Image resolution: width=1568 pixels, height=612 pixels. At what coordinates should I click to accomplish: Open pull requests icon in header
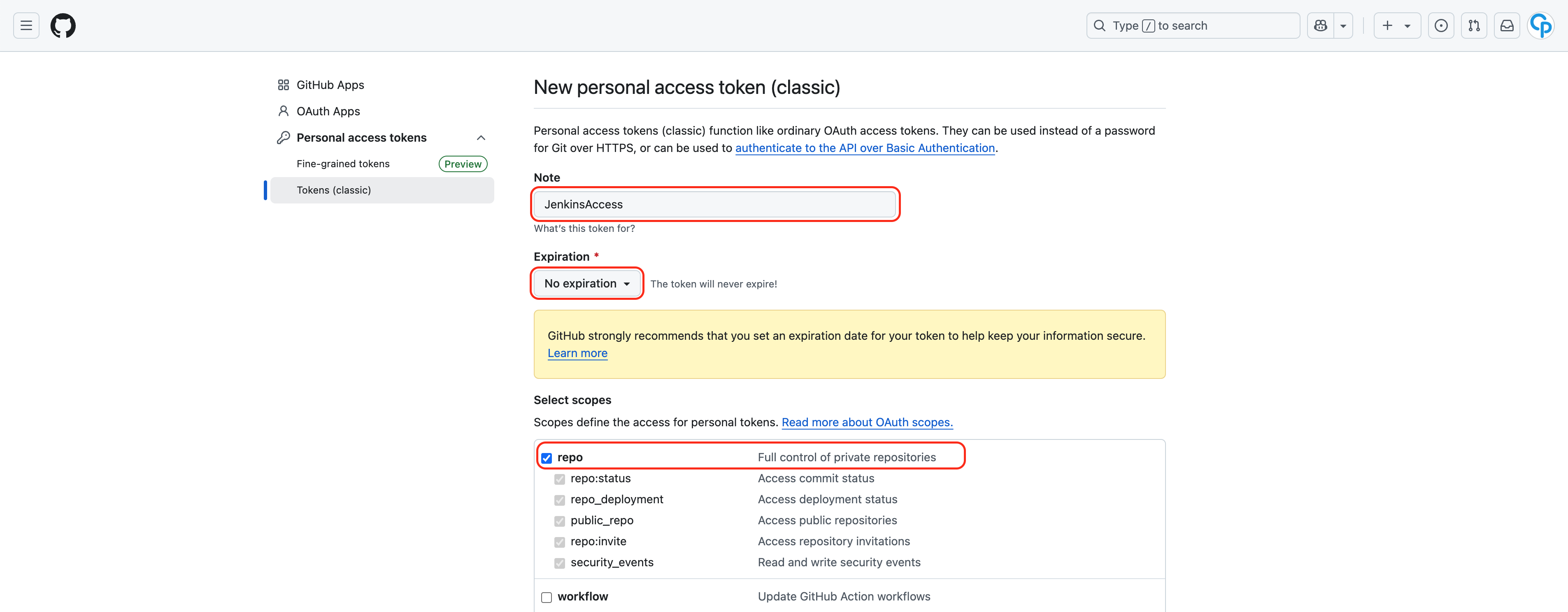click(1474, 26)
